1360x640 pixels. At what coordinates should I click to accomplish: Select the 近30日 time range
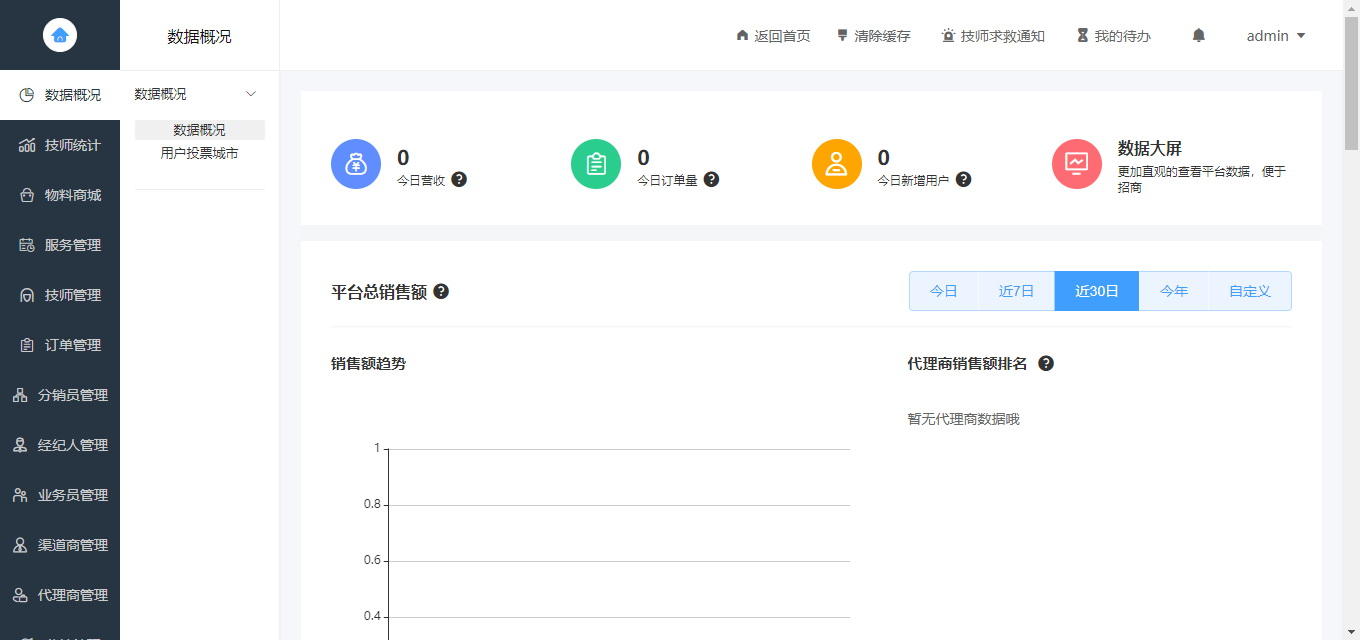coord(1097,291)
